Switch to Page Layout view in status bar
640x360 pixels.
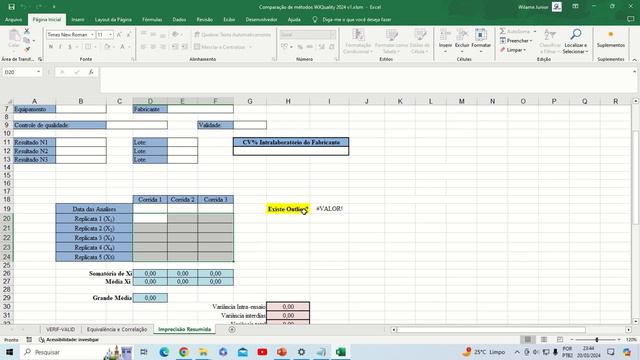(x=544, y=340)
